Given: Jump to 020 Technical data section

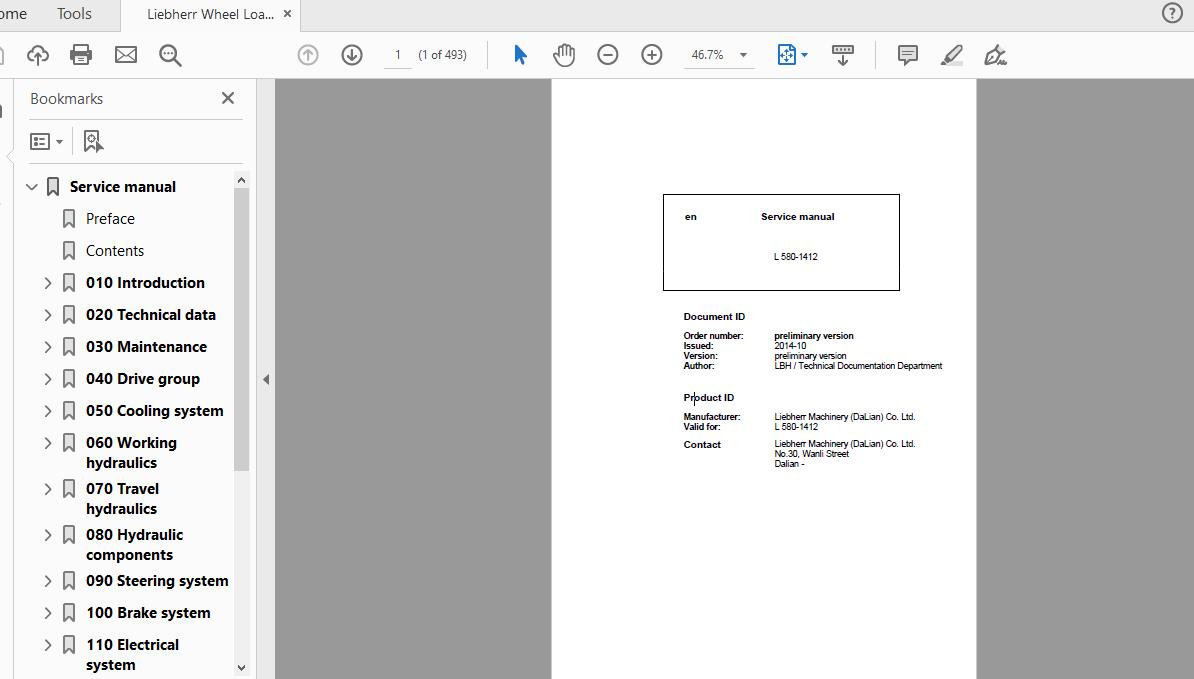Looking at the screenshot, I should click(150, 314).
